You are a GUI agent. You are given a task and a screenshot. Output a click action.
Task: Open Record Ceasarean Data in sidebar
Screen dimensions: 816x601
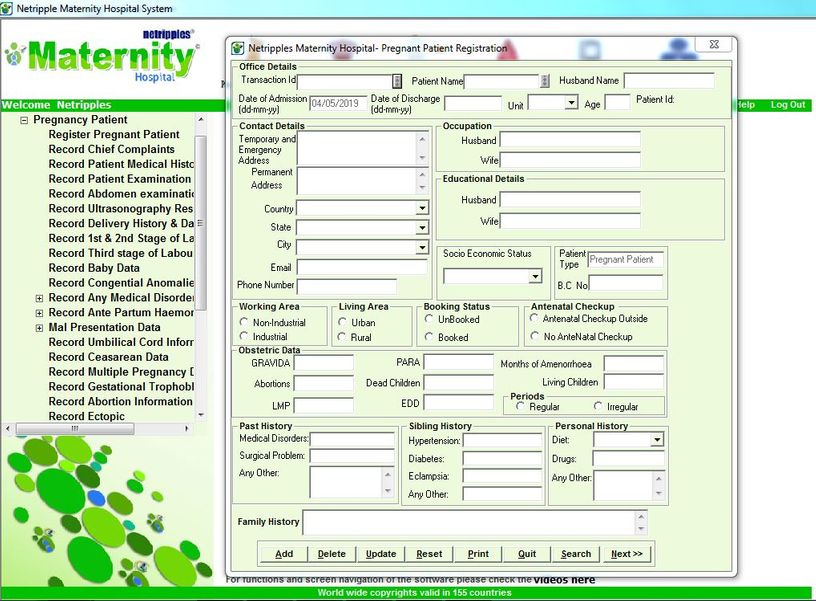click(x=108, y=357)
